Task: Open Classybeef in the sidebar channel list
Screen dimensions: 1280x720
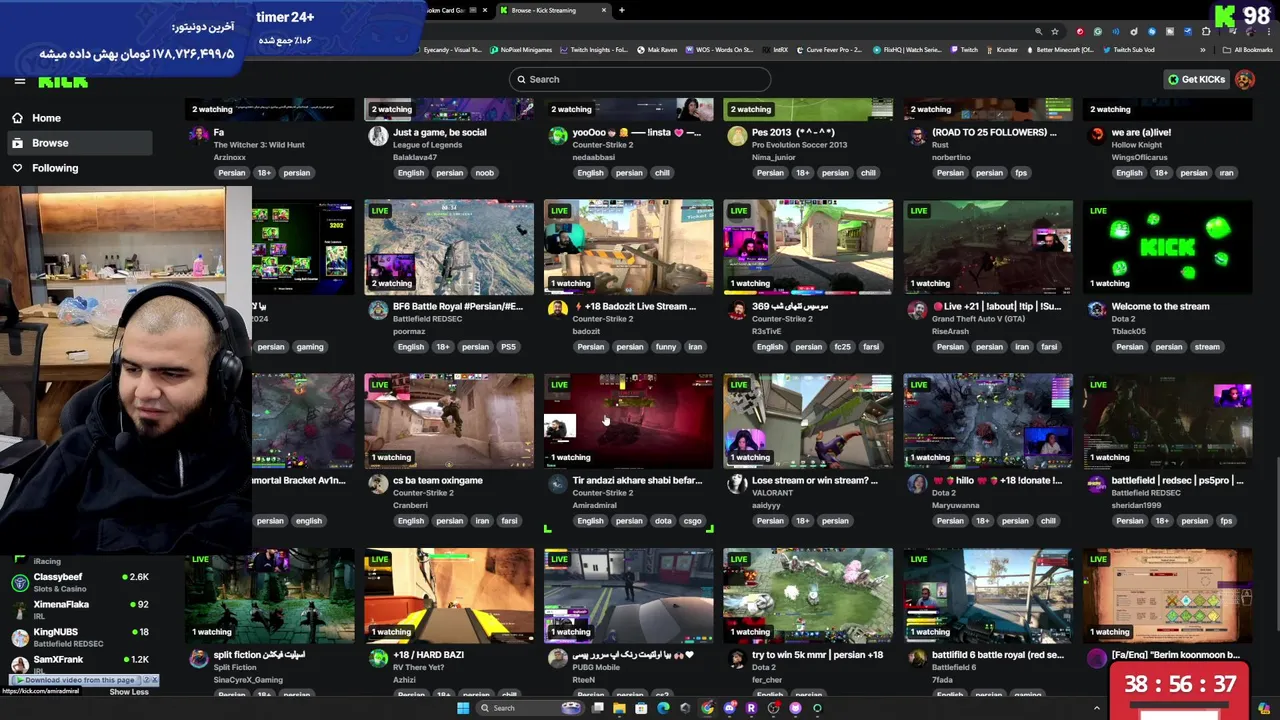Action: 80,582
